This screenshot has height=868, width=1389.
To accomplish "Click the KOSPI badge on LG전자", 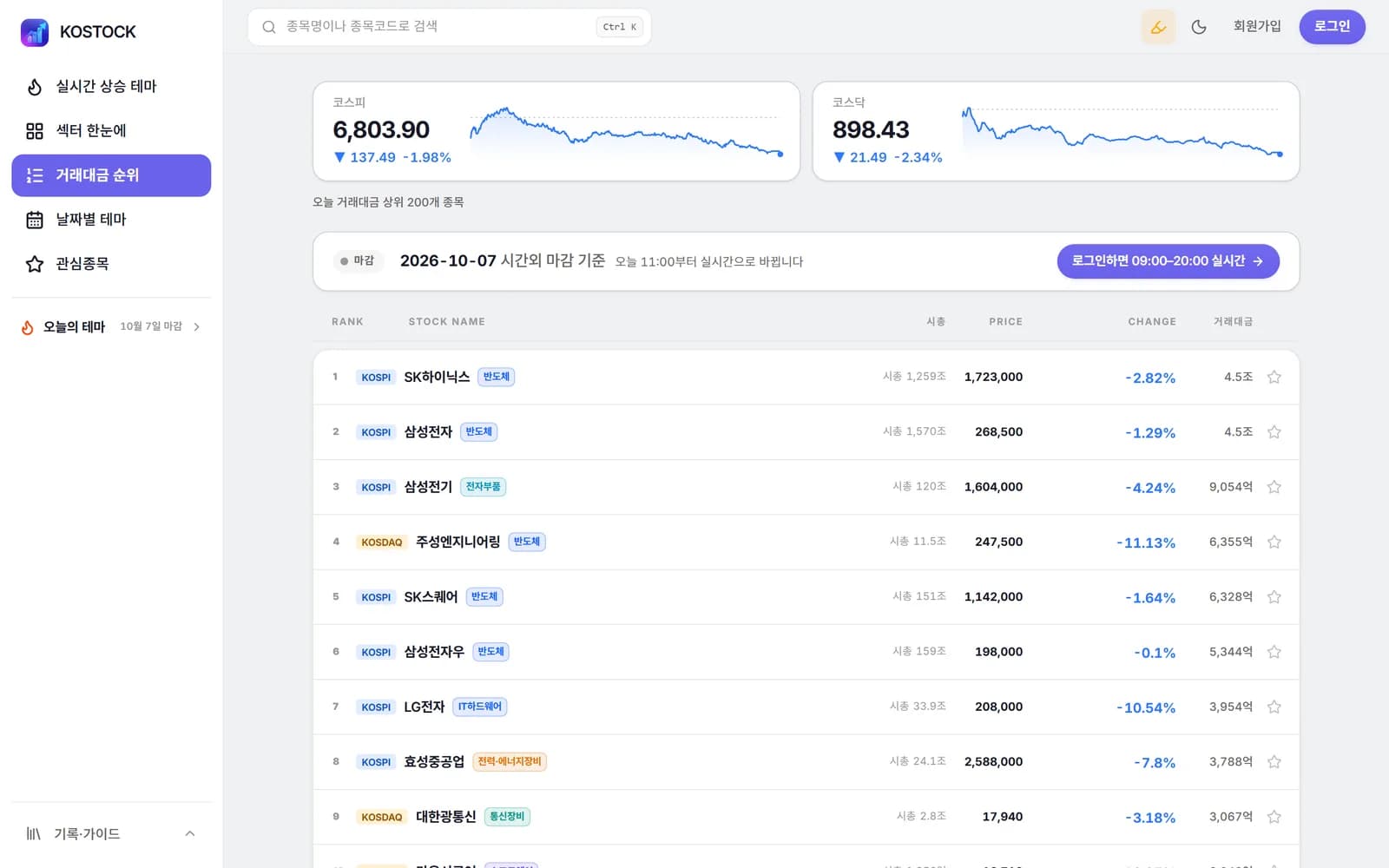I will 376,707.
